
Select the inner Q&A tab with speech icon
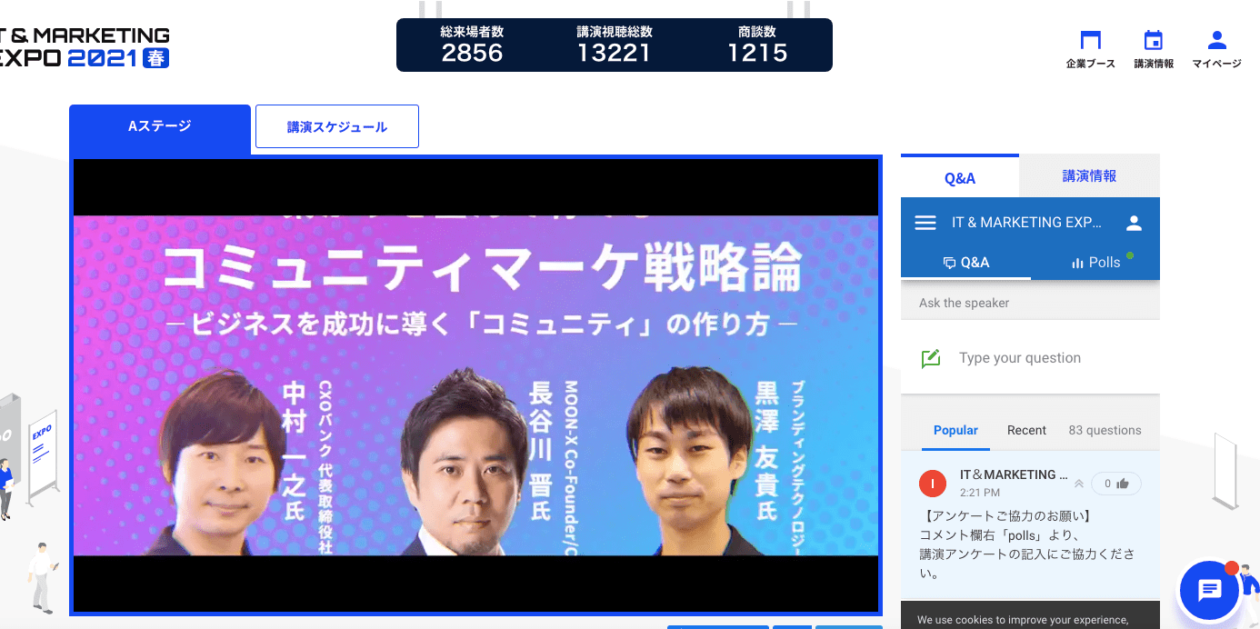pyautogui.click(x=966, y=262)
